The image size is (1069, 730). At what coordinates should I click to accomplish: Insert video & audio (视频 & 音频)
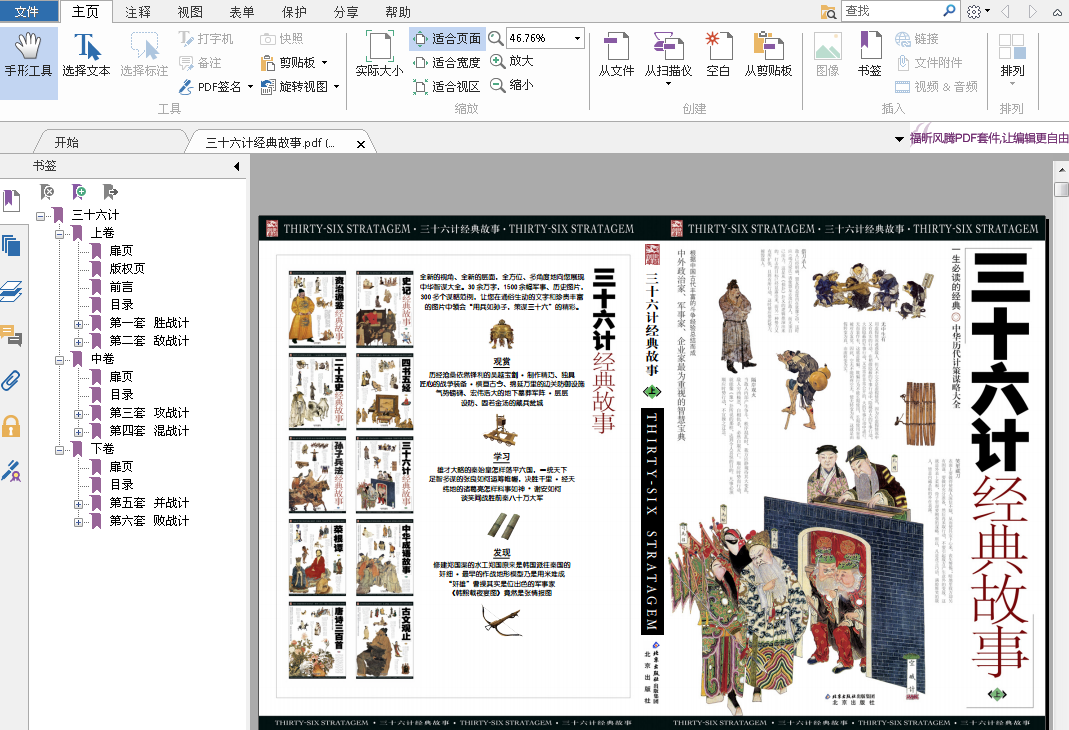click(x=936, y=87)
